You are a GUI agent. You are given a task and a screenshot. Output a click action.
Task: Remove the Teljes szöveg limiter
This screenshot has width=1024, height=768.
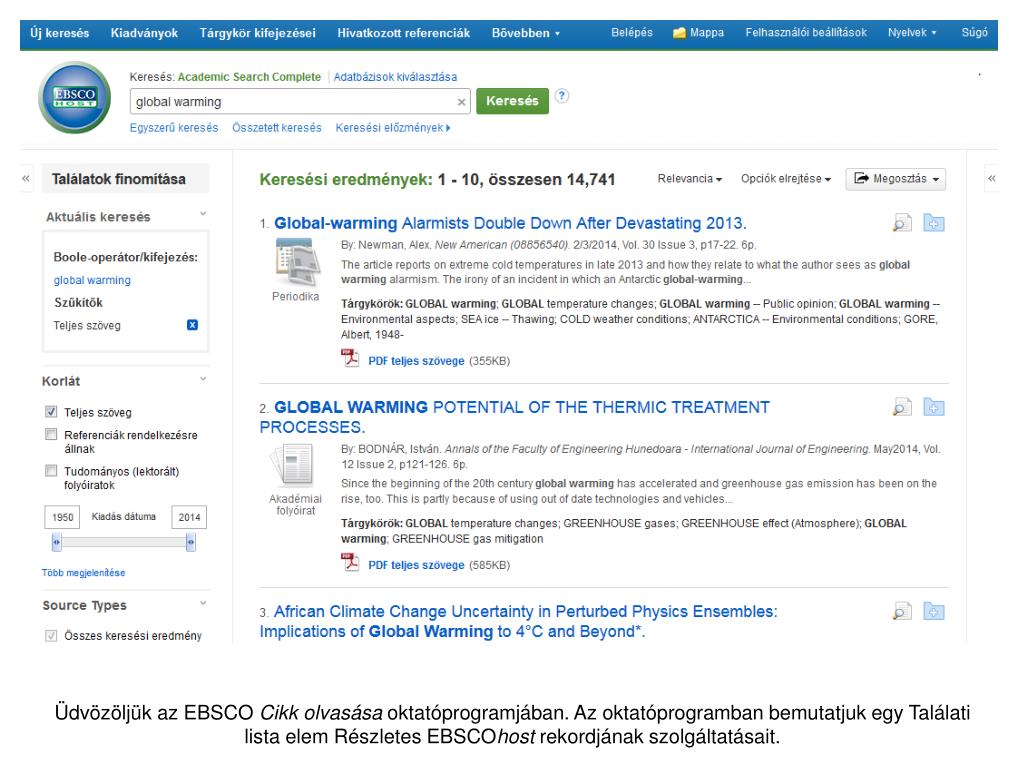(193, 325)
